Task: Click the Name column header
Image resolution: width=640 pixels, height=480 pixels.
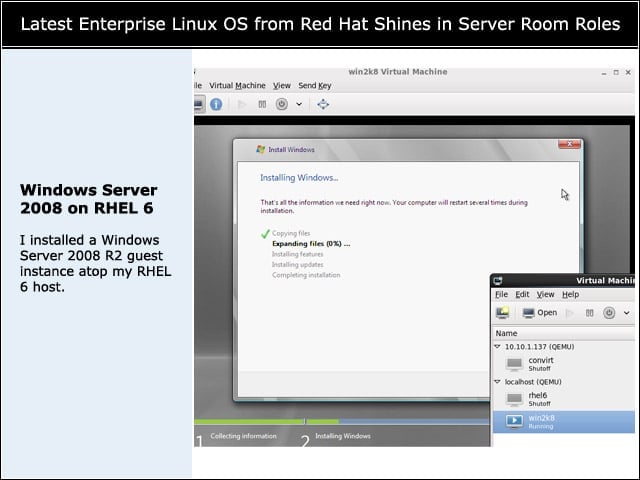Action: 564,333
